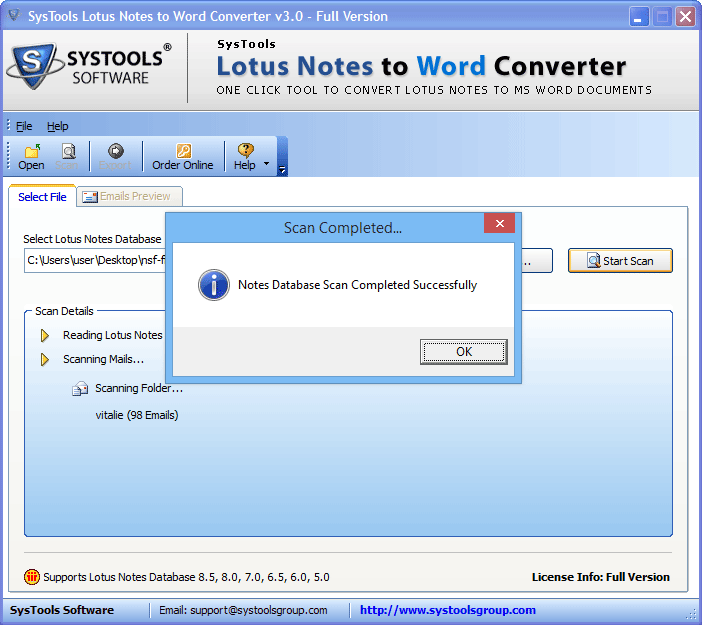The width and height of the screenshot is (702, 625).
Task: Click the toolbar drag handle beside Open
Action: click(x=8, y=156)
